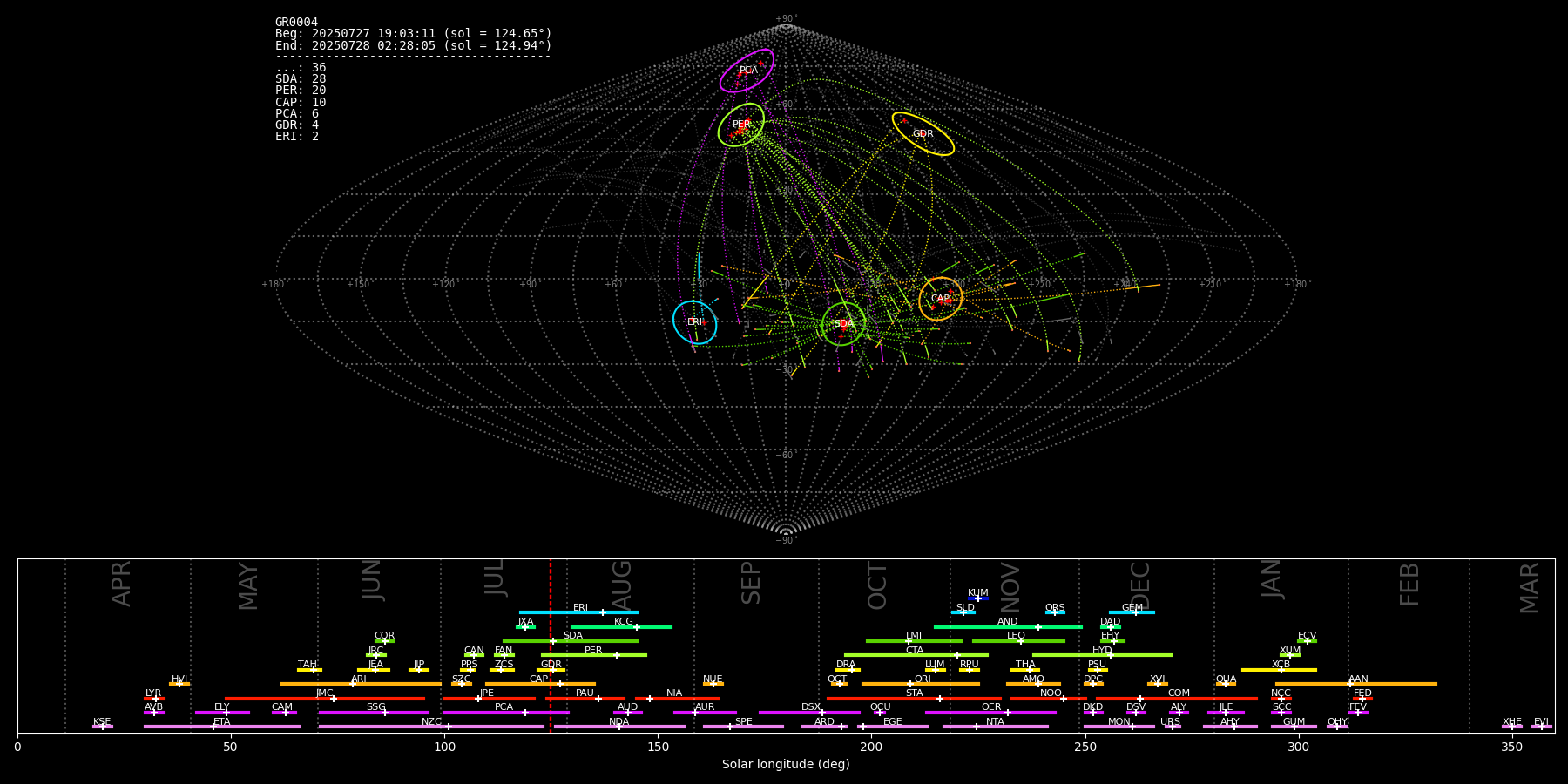
Task: Click the SSG shower bar
Action: click(x=374, y=713)
